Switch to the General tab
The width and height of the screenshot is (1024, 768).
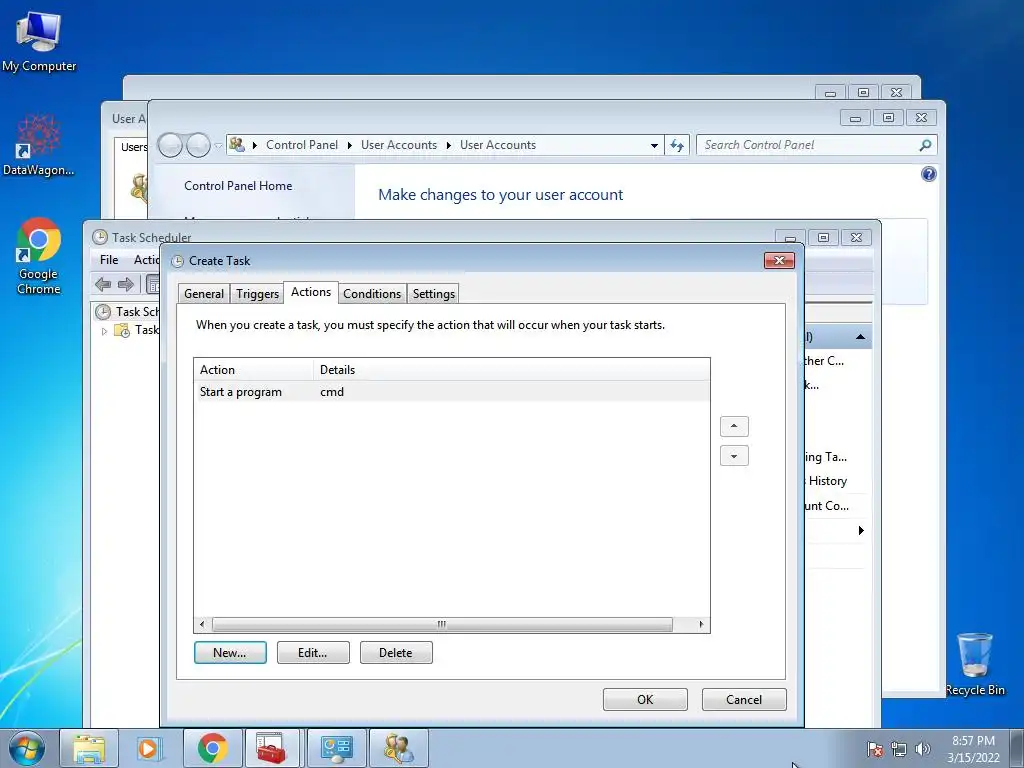click(x=204, y=294)
